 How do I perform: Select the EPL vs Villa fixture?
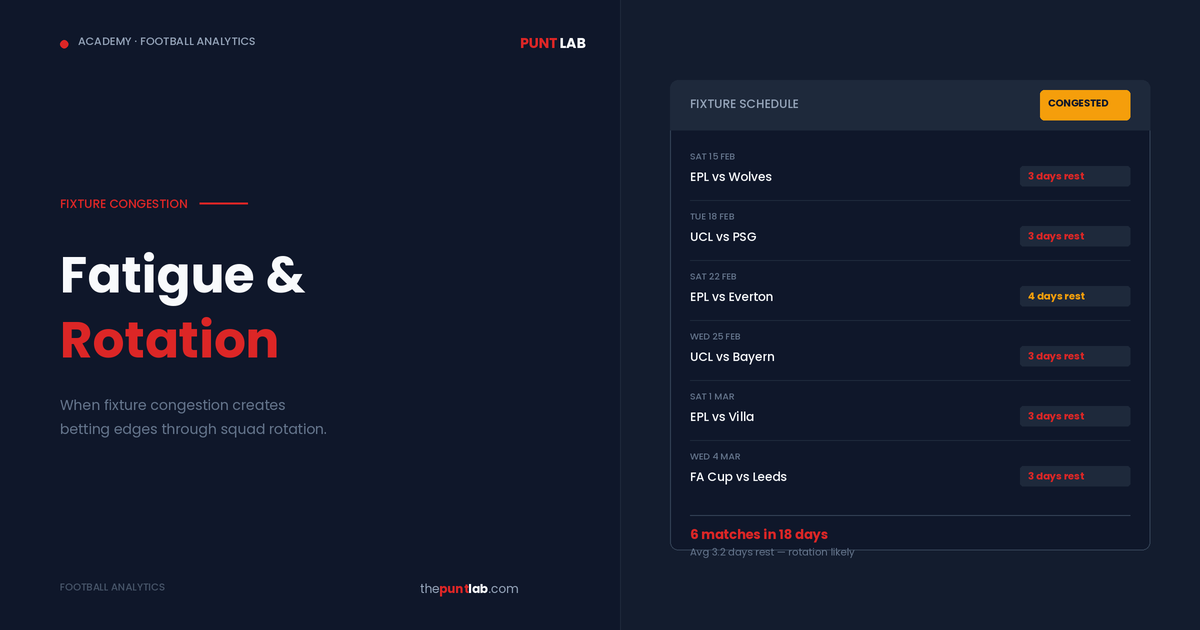pyautogui.click(x=722, y=417)
